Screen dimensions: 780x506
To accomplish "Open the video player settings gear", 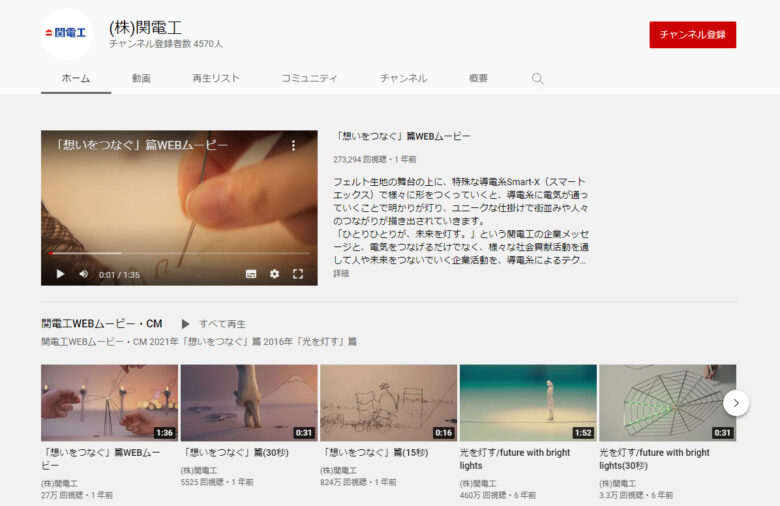I will (x=274, y=274).
